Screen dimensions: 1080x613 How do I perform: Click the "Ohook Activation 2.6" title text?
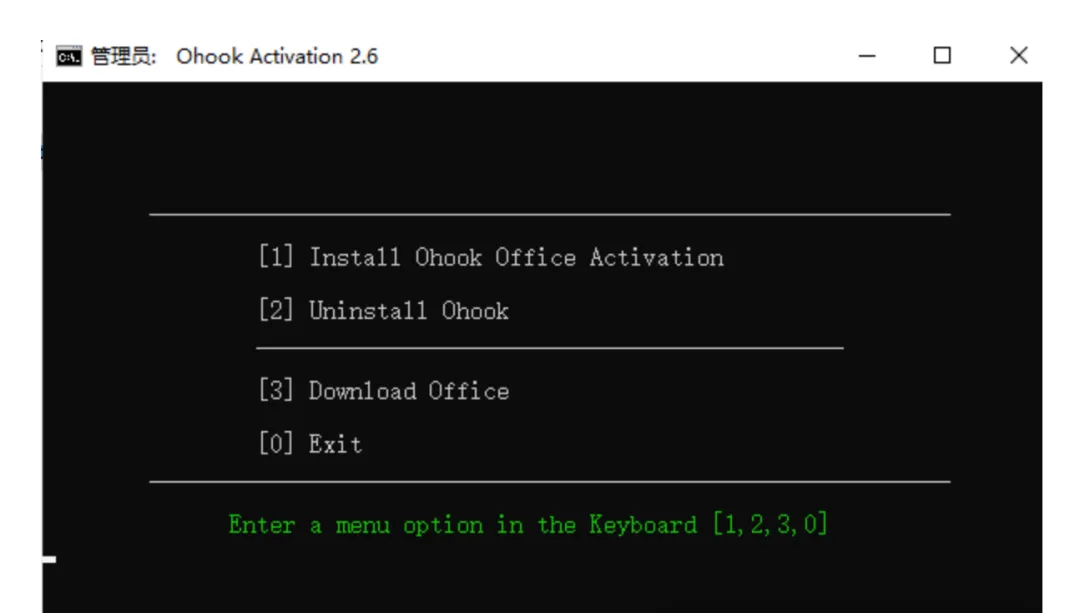(x=277, y=56)
